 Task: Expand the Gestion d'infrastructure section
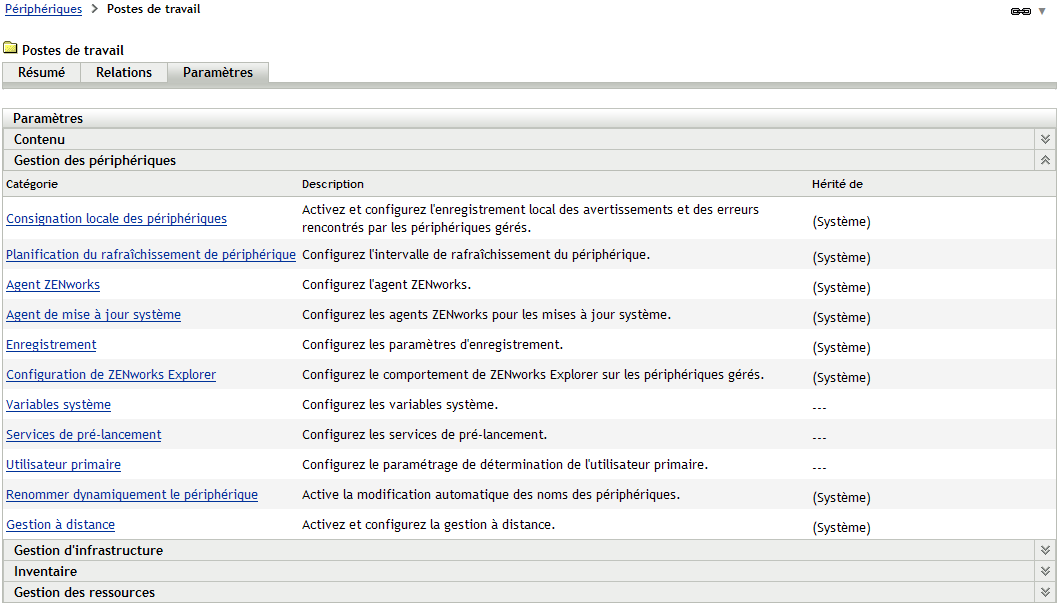(1045, 549)
